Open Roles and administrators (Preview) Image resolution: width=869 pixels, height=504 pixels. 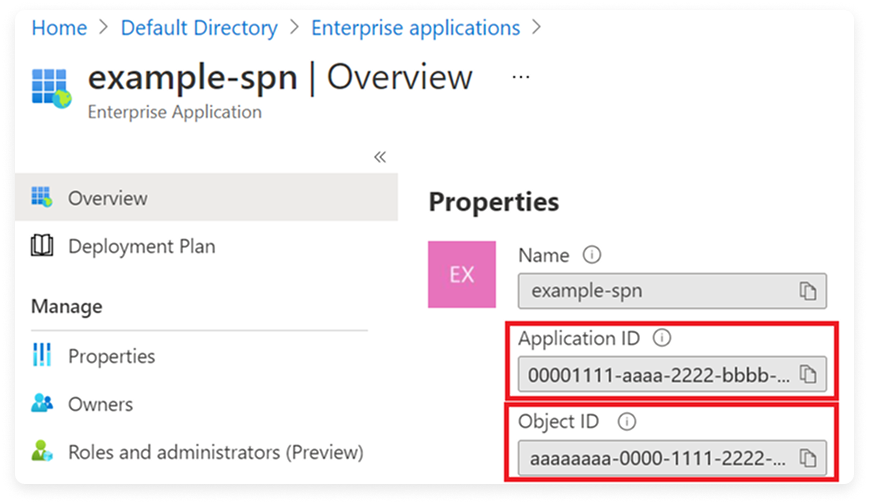coord(216,452)
